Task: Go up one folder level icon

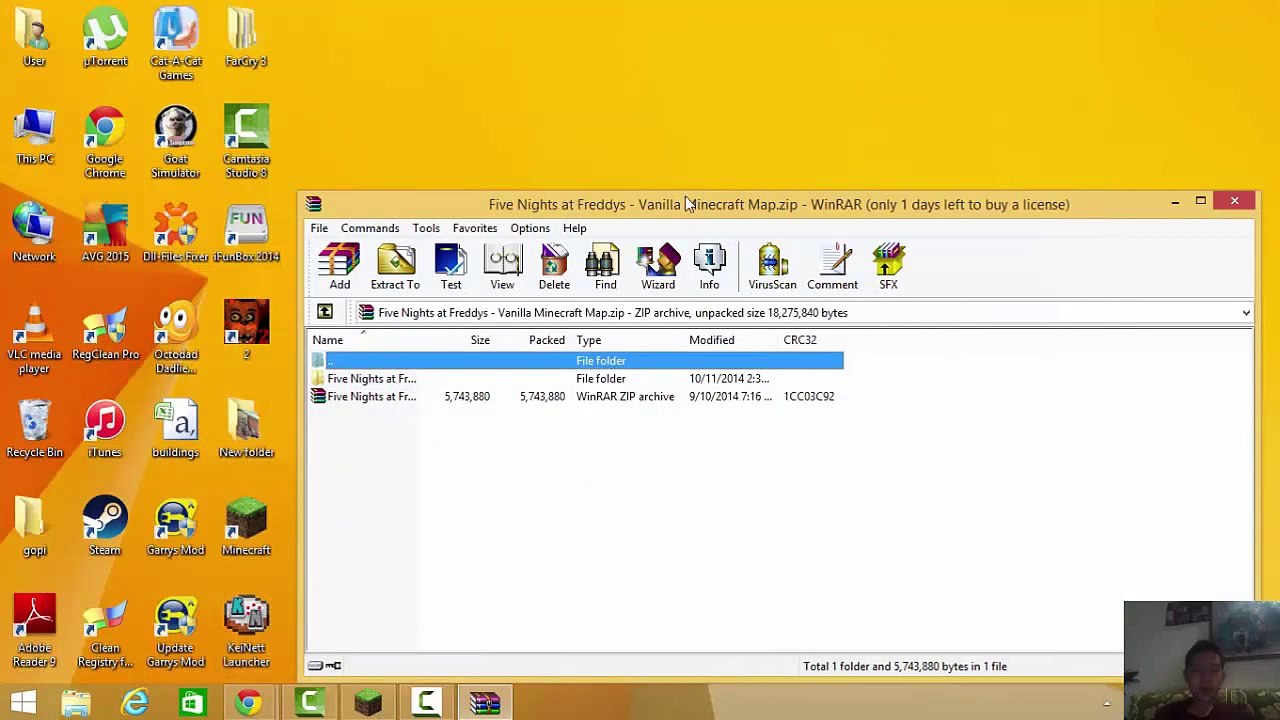Action: [x=325, y=312]
